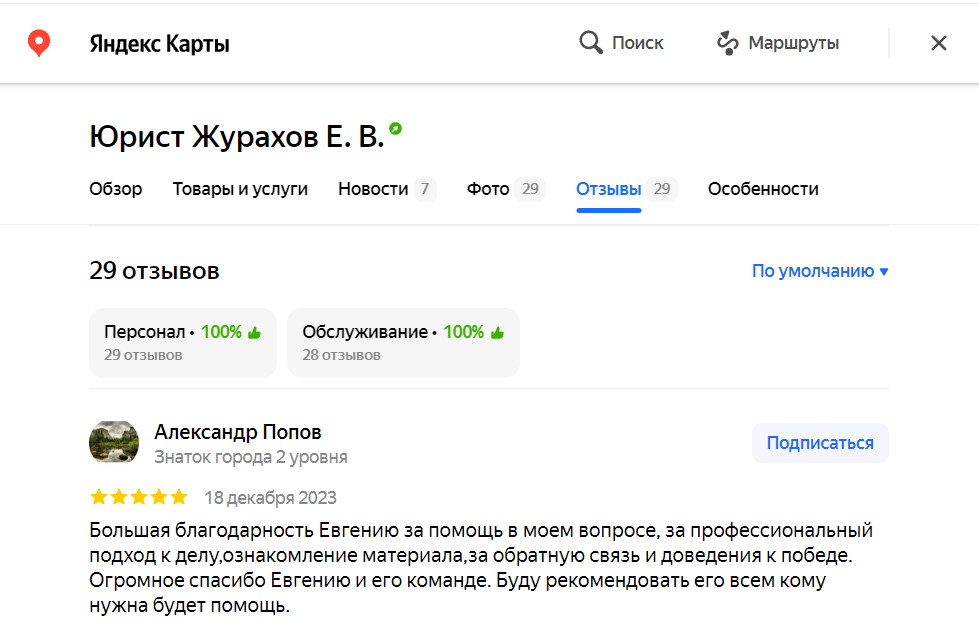Open the Фото tab

[x=506, y=188]
